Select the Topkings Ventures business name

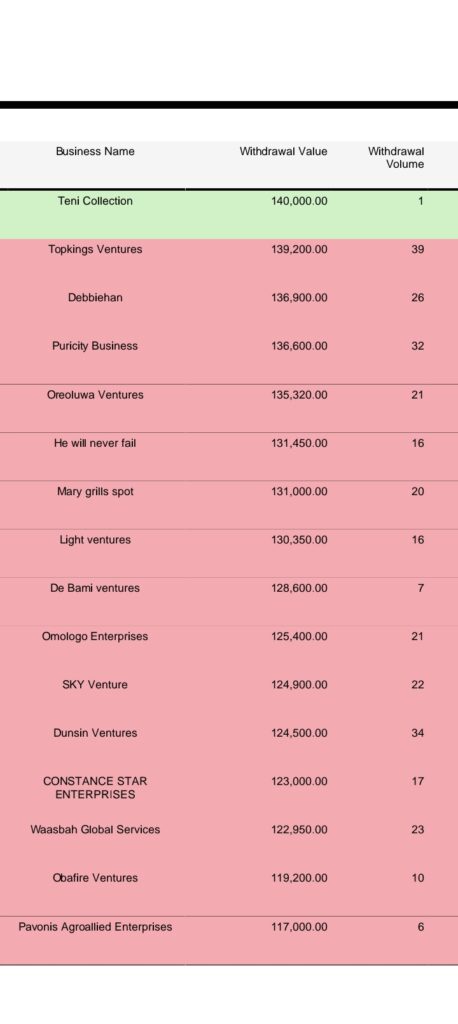coord(95,249)
